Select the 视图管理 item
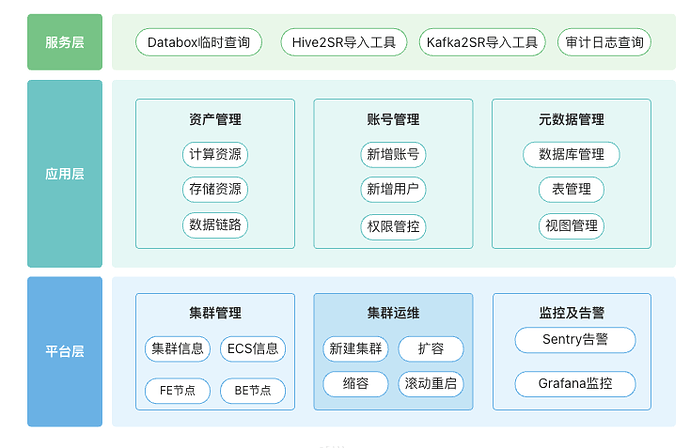The height and width of the screenshot is (448, 690). coord(571,226)
